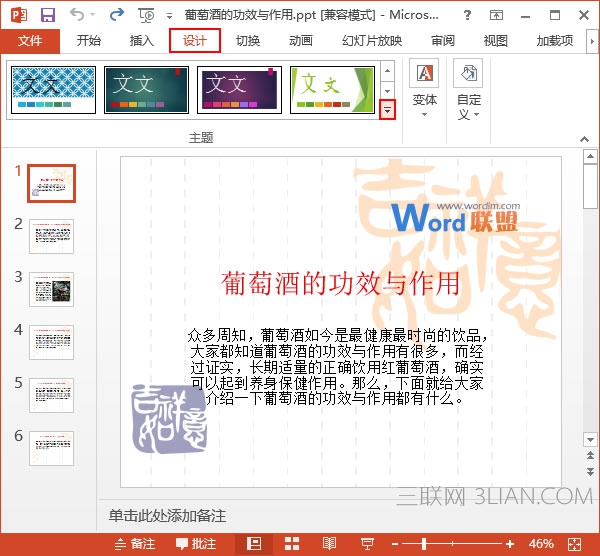The image size is (600, 556).
Task: Switch to Reading view icon
Action: (x=329, y=544)
